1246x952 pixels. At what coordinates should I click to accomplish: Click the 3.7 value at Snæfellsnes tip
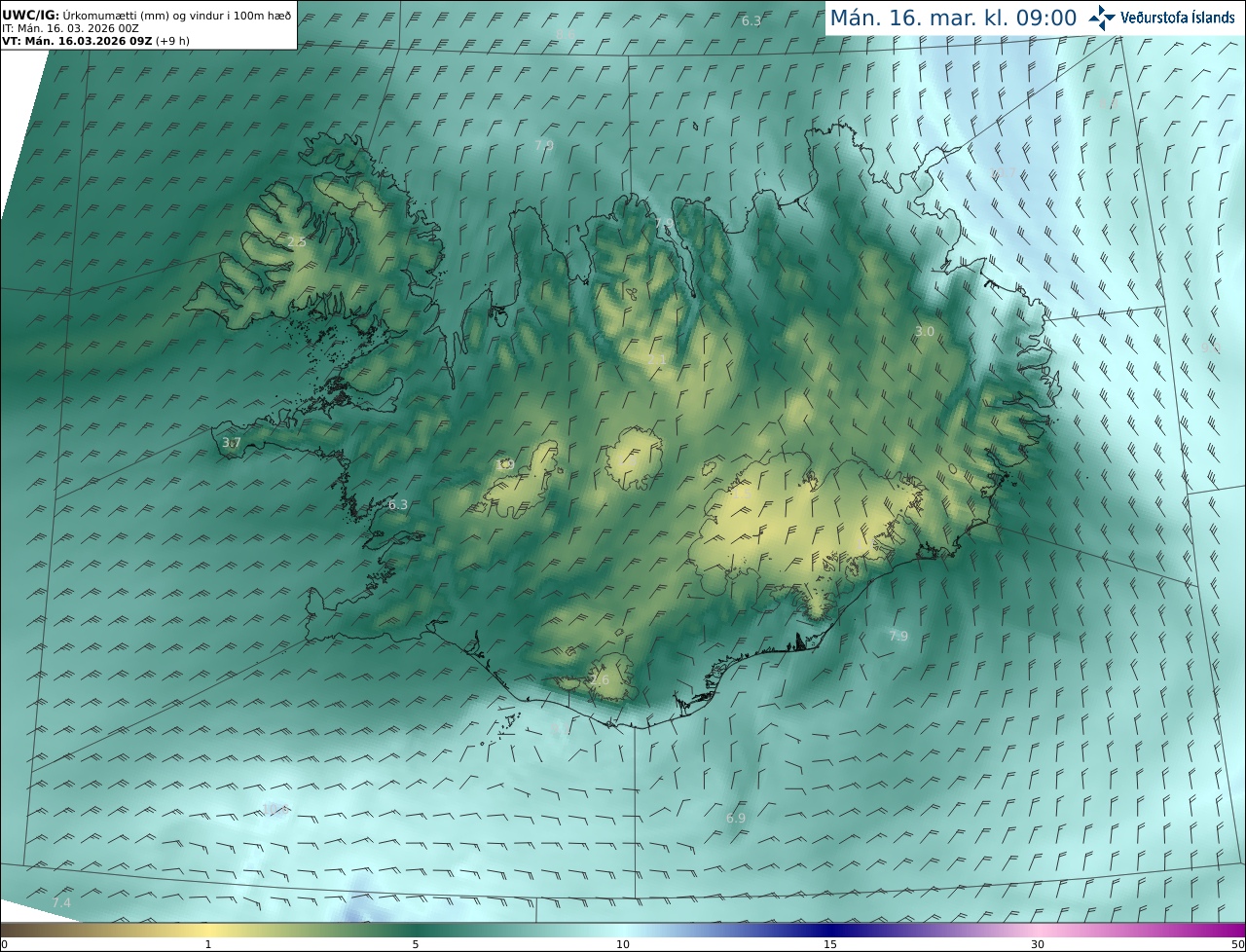(231, 443)
